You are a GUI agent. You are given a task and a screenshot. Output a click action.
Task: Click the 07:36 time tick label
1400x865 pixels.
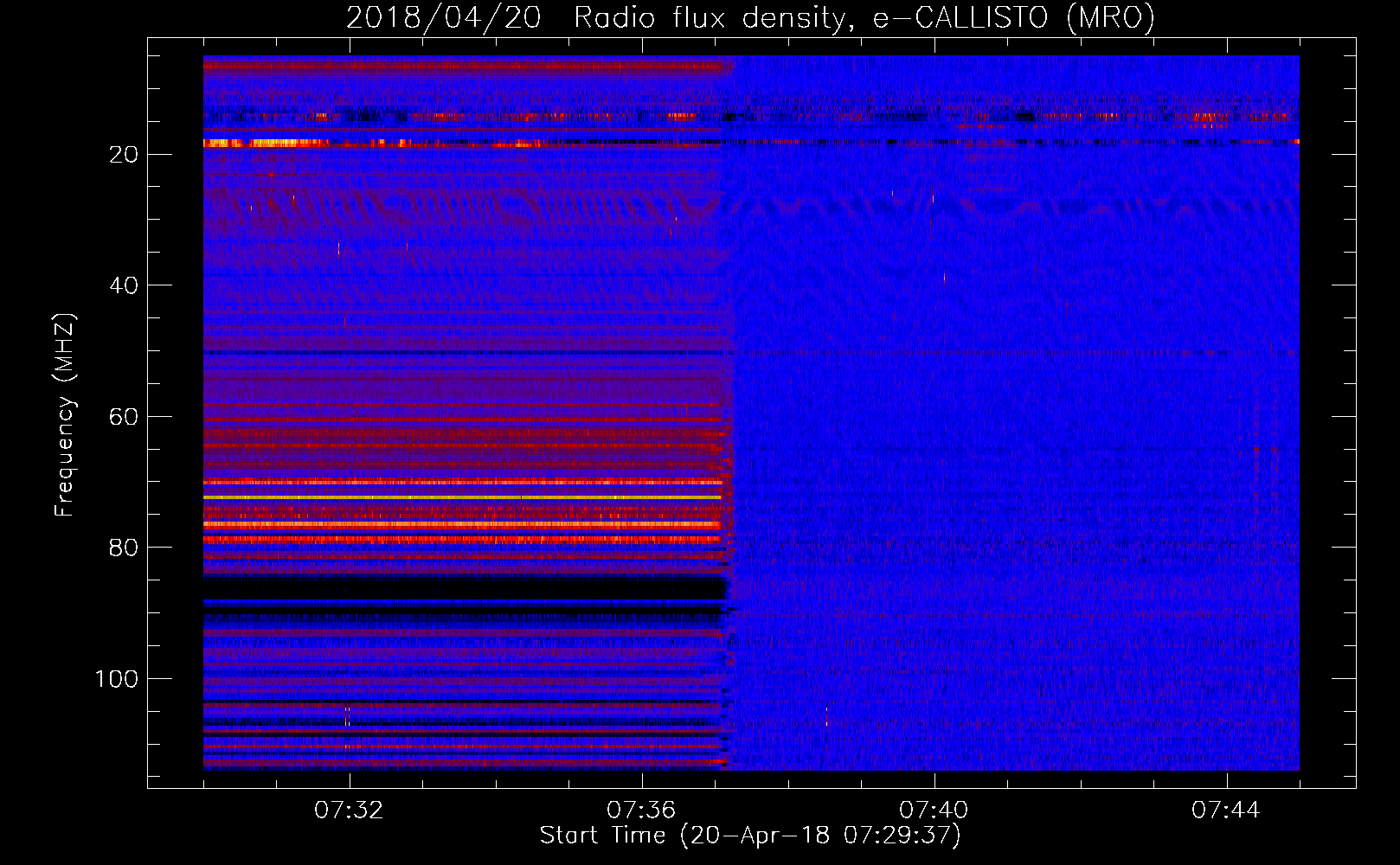pyautogui.click(x=641, y=811)
